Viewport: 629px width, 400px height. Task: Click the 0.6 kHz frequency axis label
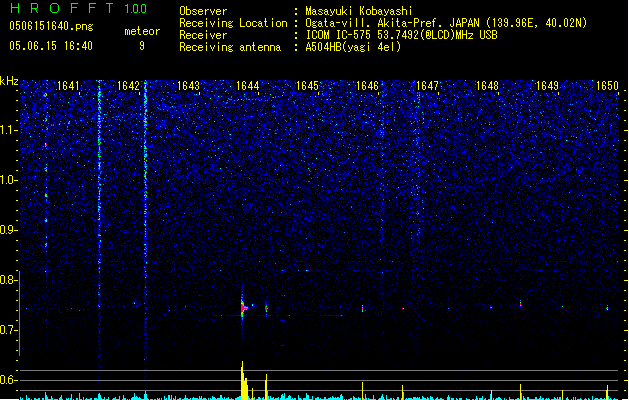click(x=8, y=380)
